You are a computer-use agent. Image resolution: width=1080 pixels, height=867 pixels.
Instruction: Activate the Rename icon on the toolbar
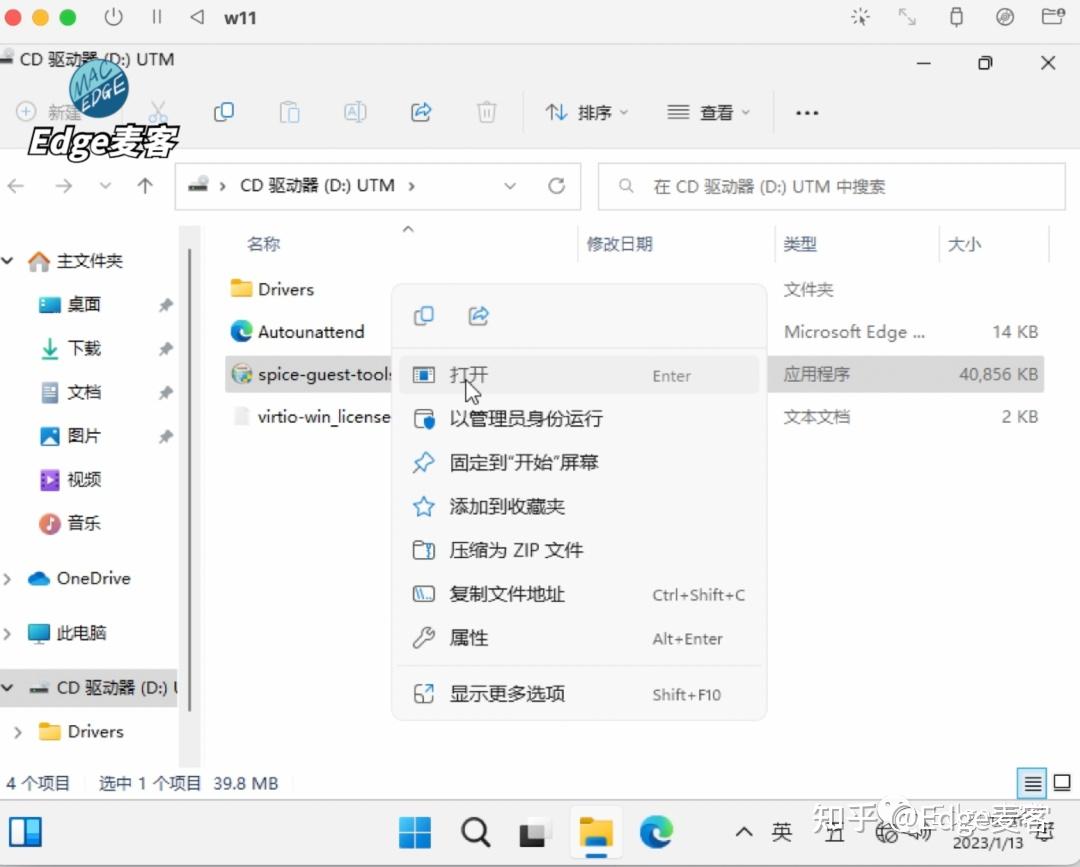pyautogui.click(x=356, y=112)
